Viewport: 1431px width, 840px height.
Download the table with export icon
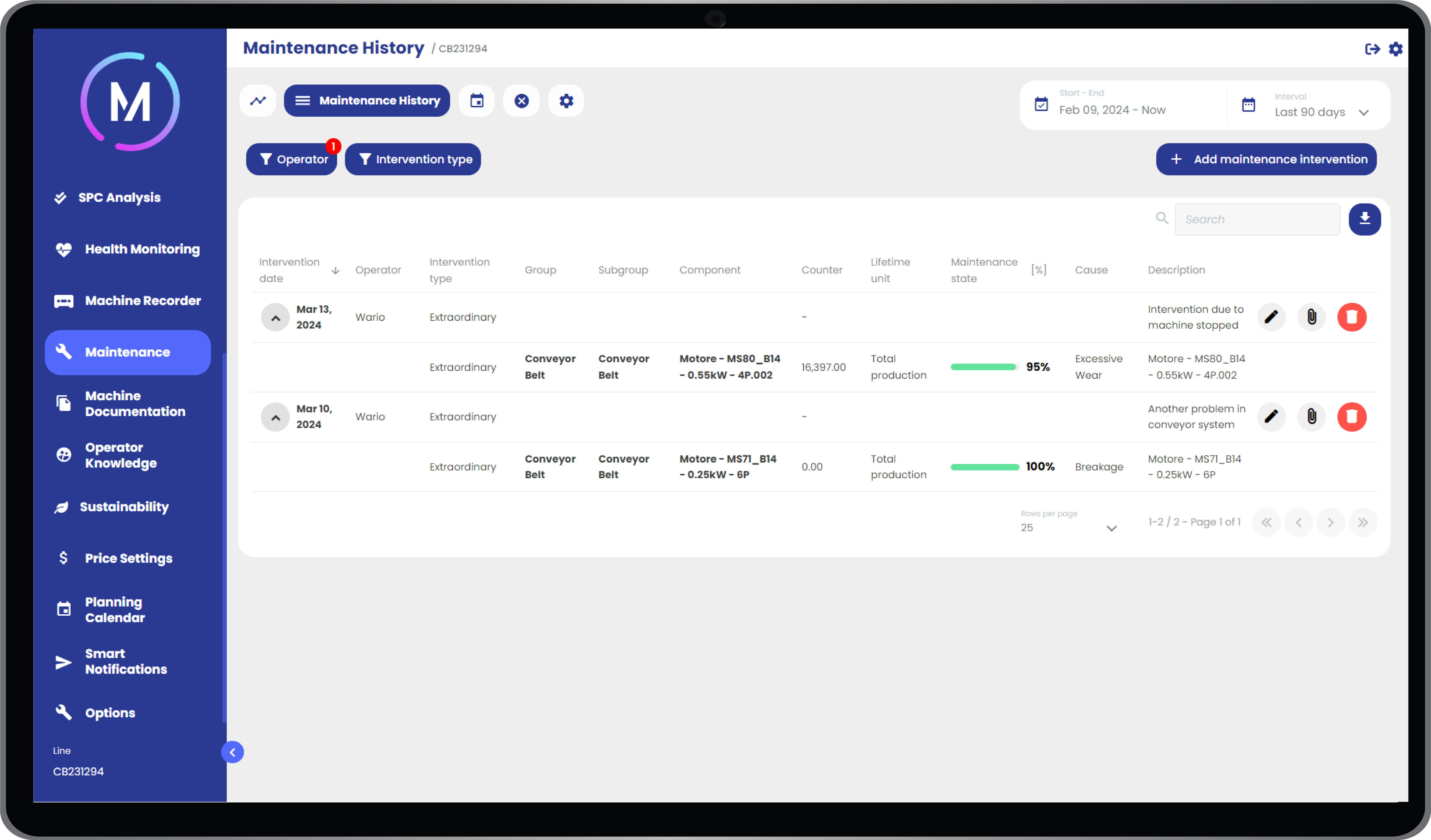tap(1365, 219)
